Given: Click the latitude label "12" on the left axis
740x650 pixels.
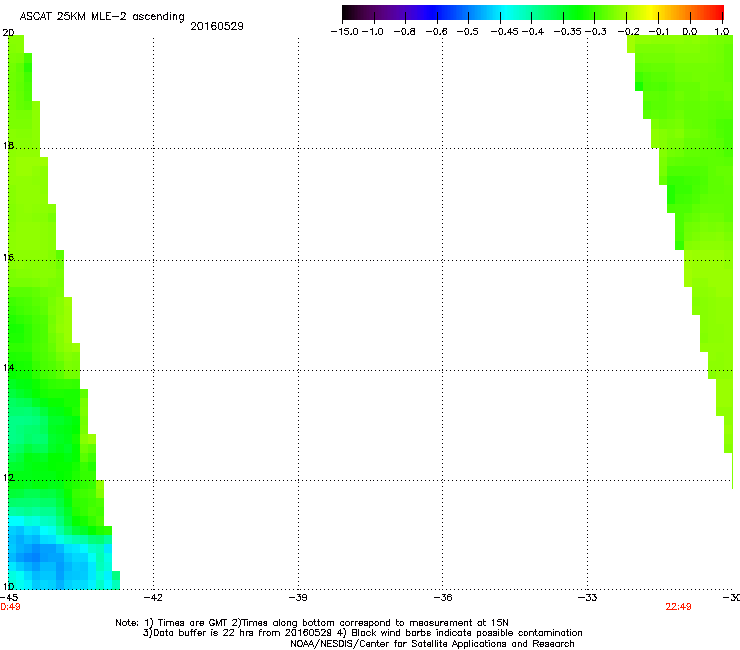Looking at the screenshot, I should [8, 478].
